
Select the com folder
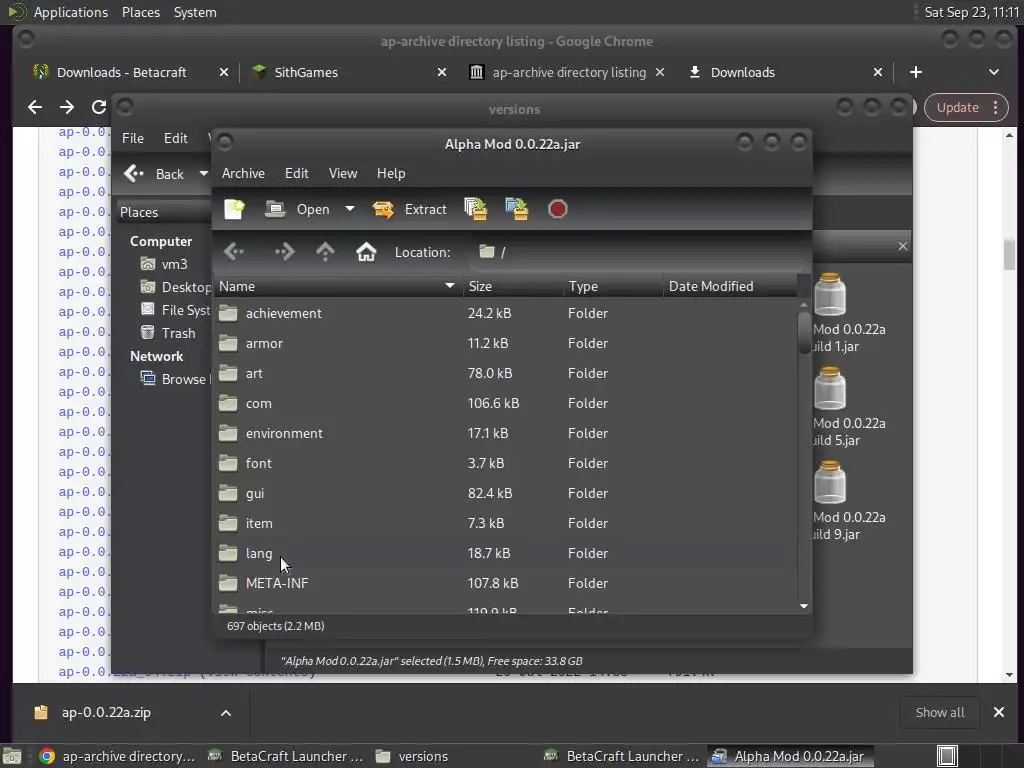click(505, 404)
